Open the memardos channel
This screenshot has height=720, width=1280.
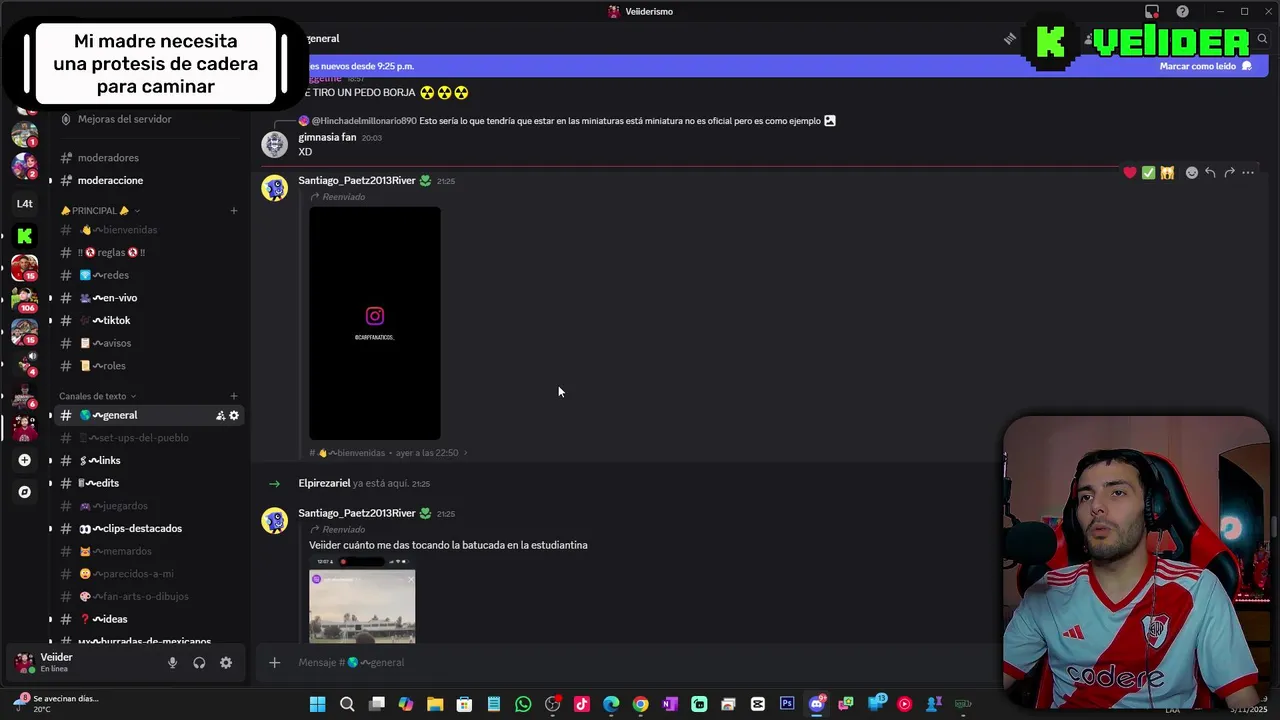point(146,551)
